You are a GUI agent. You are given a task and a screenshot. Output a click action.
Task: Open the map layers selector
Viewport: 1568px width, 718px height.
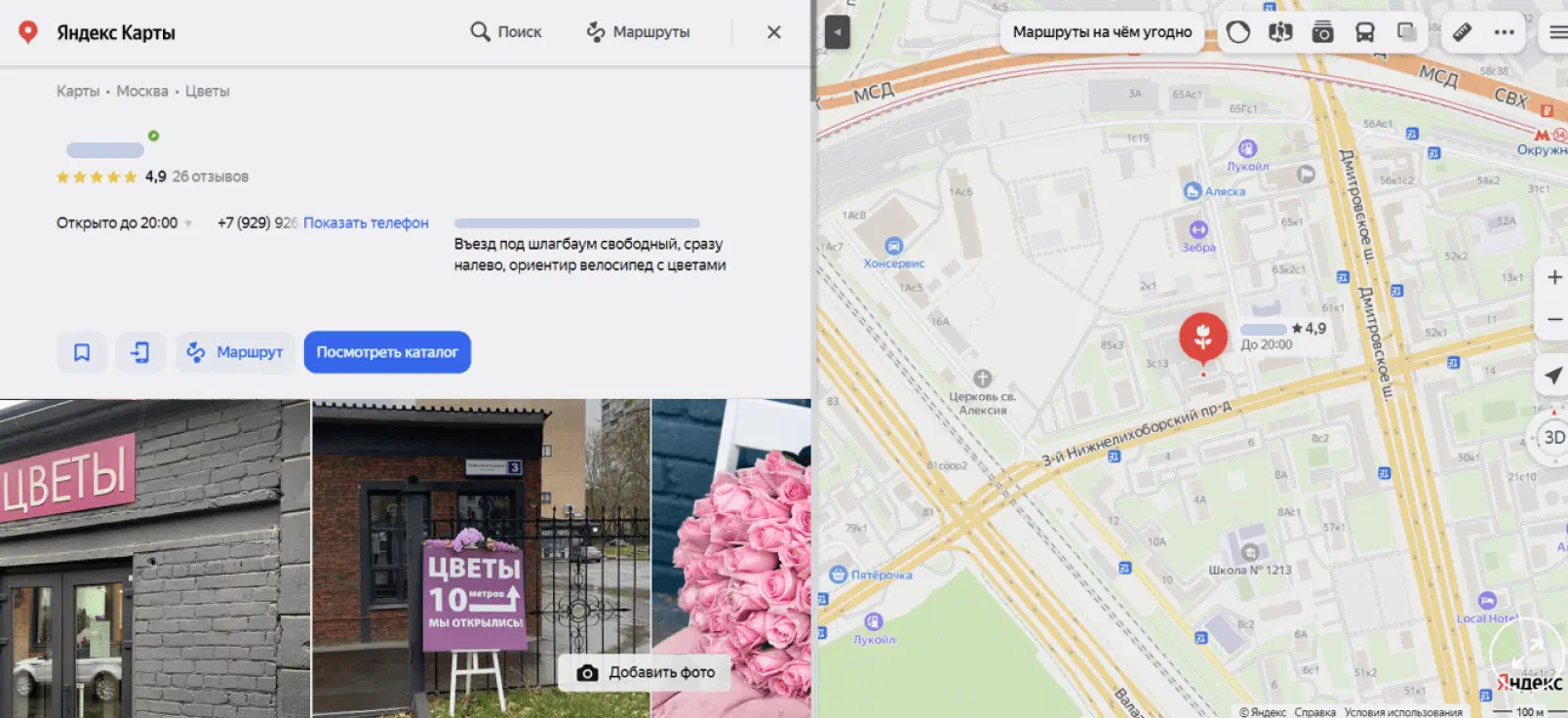1406,32
